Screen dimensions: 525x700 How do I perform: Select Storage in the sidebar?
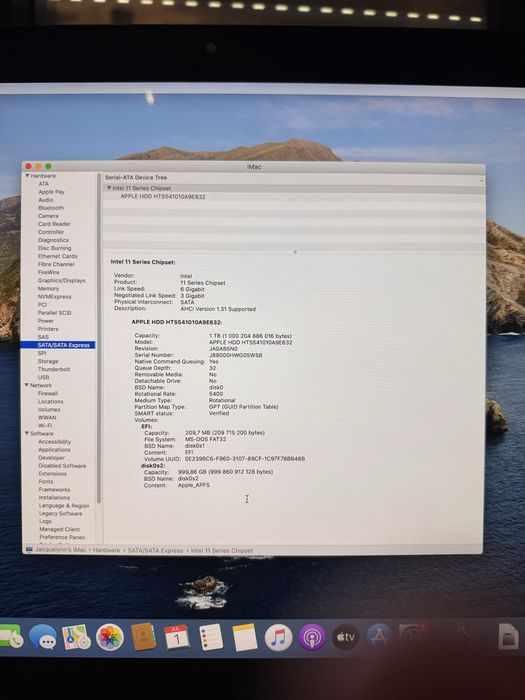48,361
